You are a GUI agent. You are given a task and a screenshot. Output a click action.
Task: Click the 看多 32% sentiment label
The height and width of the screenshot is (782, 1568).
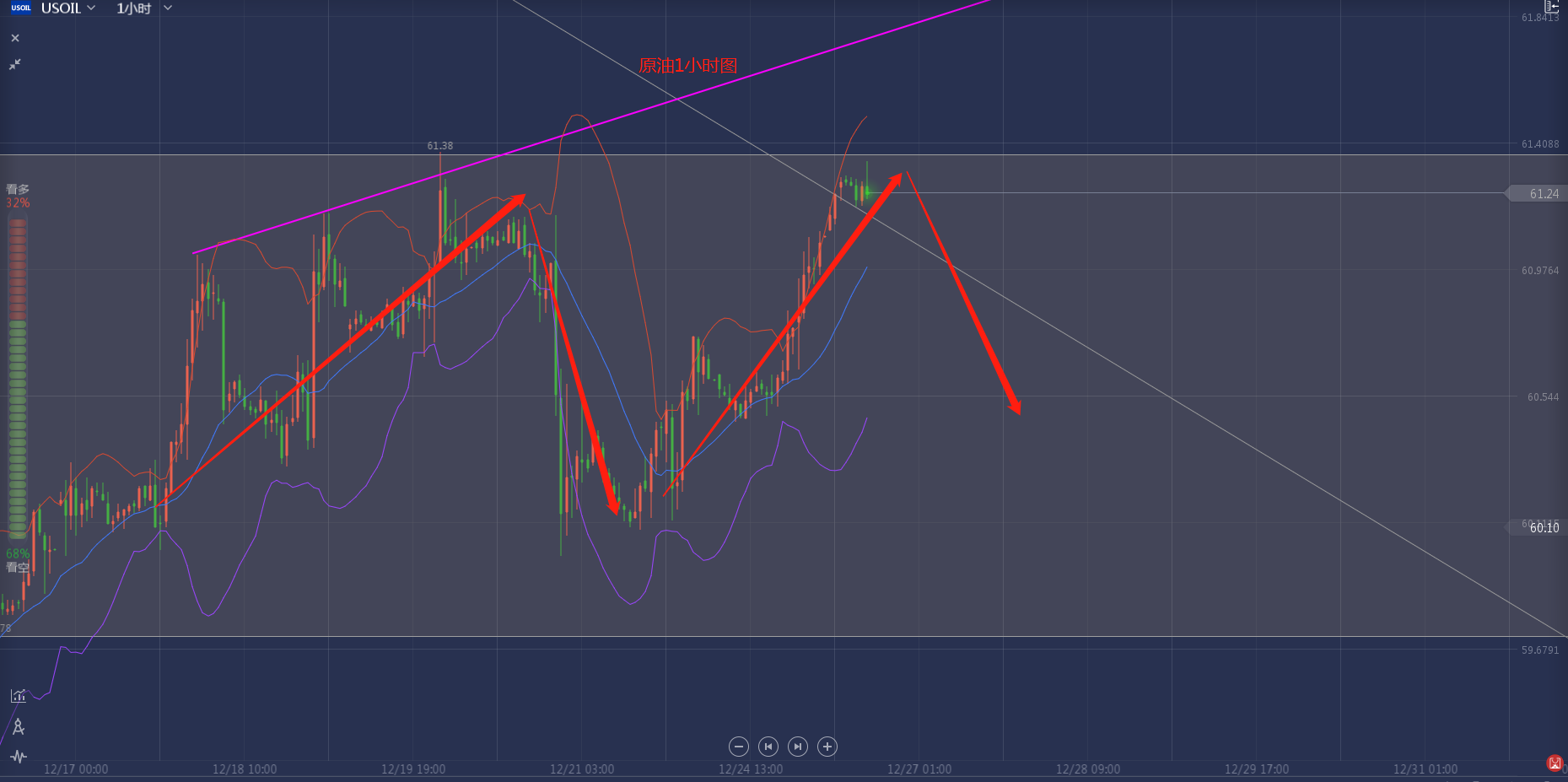click(18, 196)
